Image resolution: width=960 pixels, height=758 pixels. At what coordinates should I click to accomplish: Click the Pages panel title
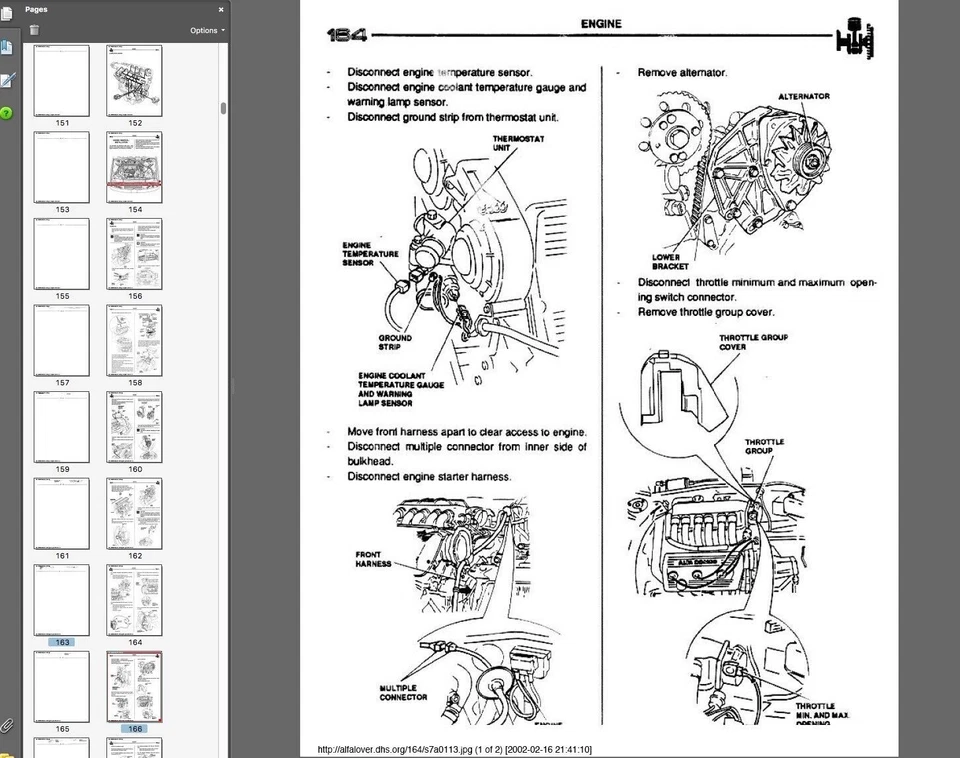pyautogui.click(x=37, y=9)
